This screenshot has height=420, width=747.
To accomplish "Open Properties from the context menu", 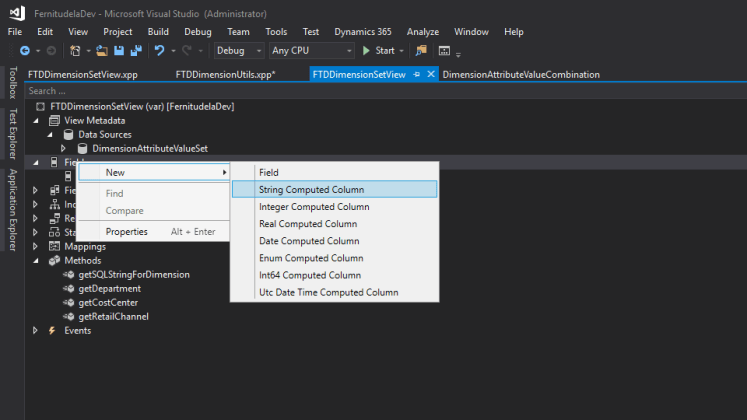I will [154, 232].
